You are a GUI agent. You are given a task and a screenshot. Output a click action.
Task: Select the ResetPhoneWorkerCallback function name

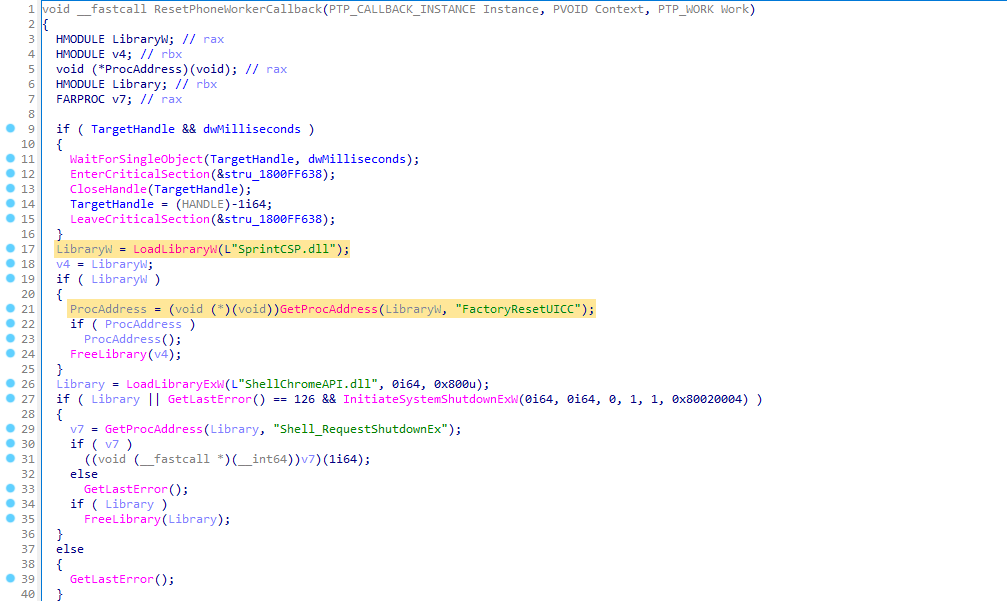click(x=238, y=9)
